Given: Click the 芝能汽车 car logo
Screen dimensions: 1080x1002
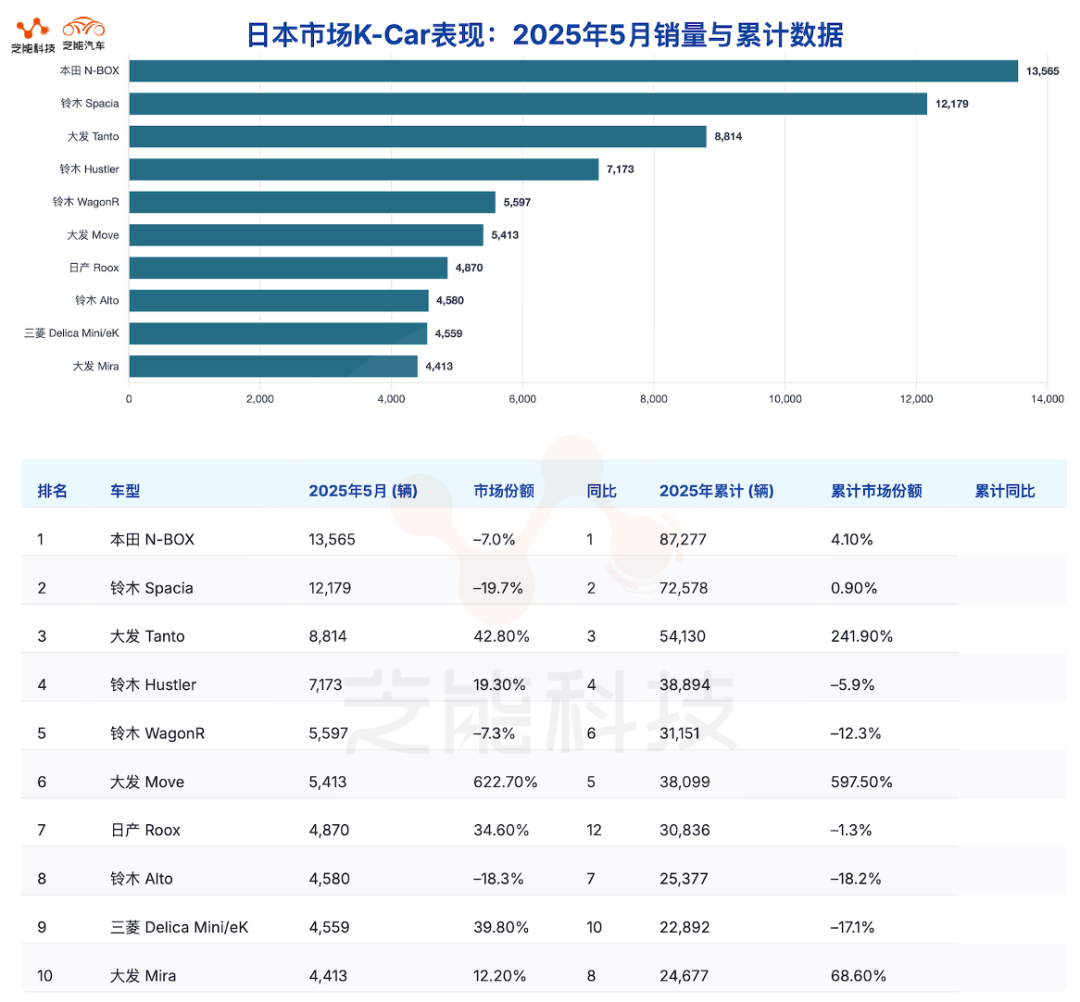Looking at the screenshot, I should tap(83, 27).
